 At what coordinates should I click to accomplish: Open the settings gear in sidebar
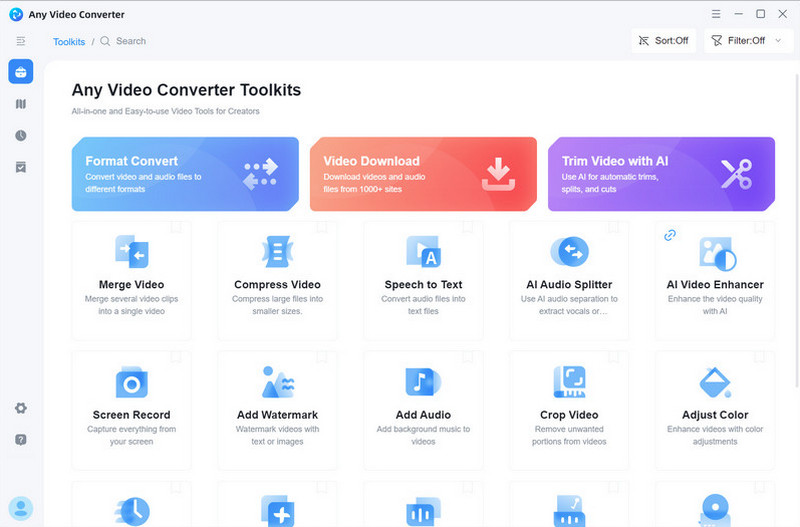(21, 408)
